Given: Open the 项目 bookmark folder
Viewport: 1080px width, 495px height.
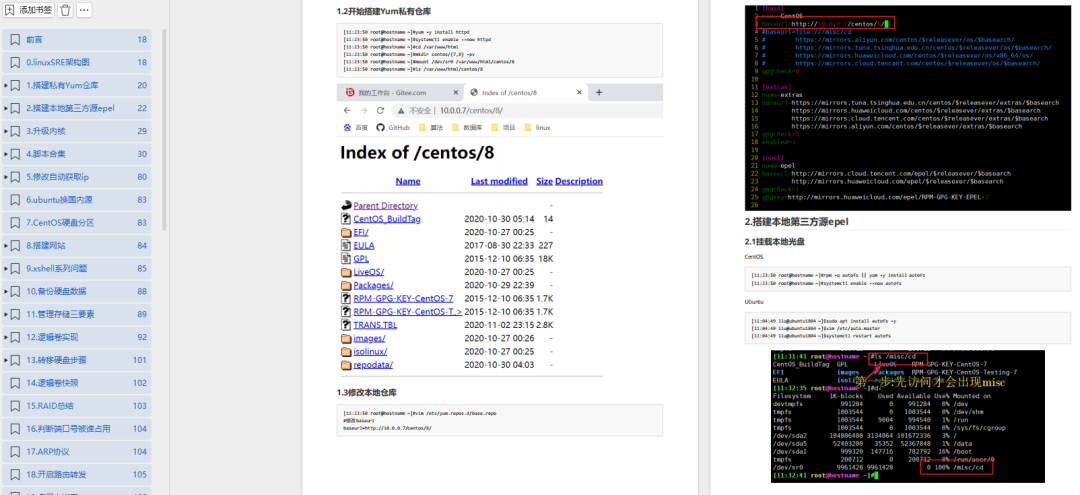Looking at the screenshot, I should click(503, 127).
